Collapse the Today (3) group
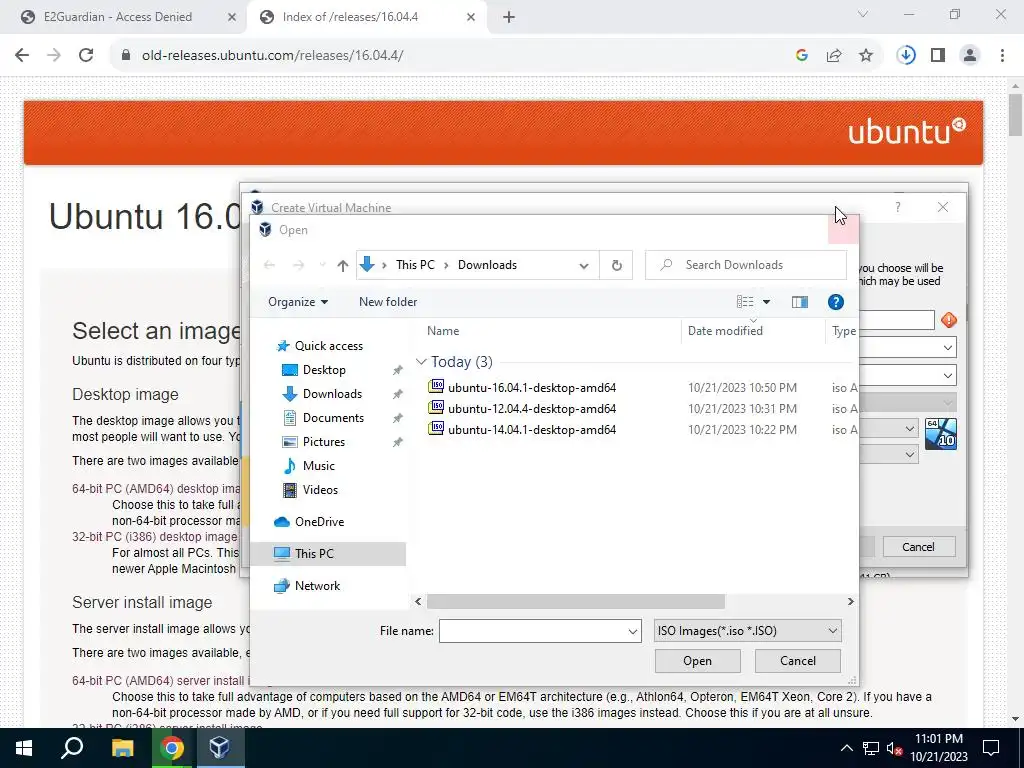This screenshot has width=1024, height=768. click(x=421, y=362)
